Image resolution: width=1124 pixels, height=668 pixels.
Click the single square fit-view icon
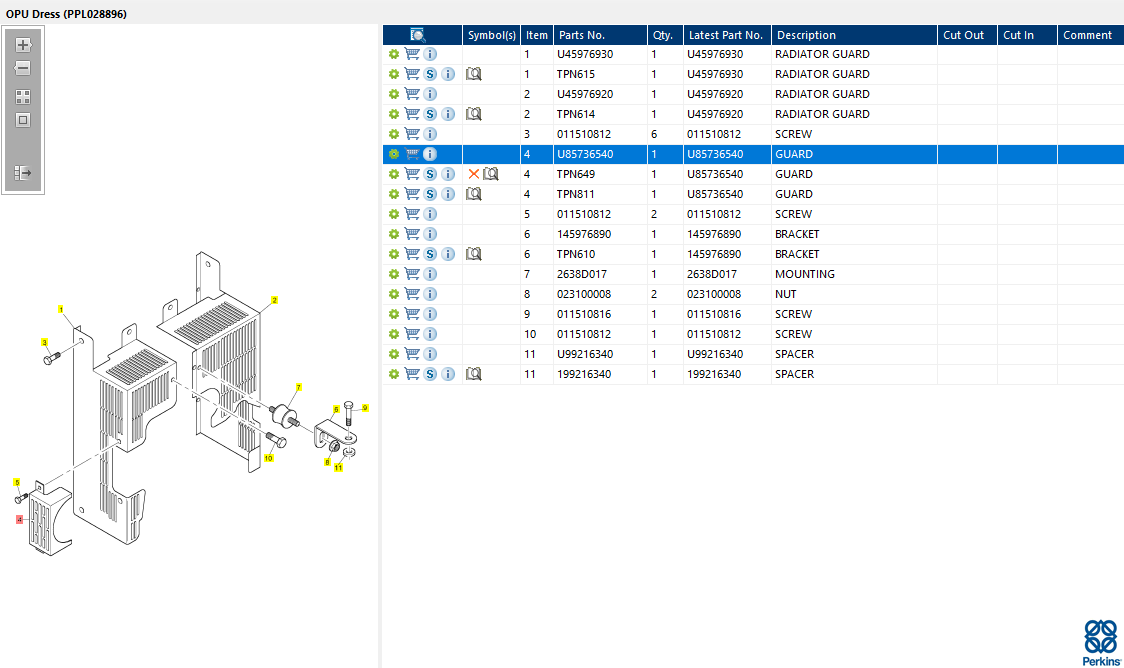coord(23,120)
